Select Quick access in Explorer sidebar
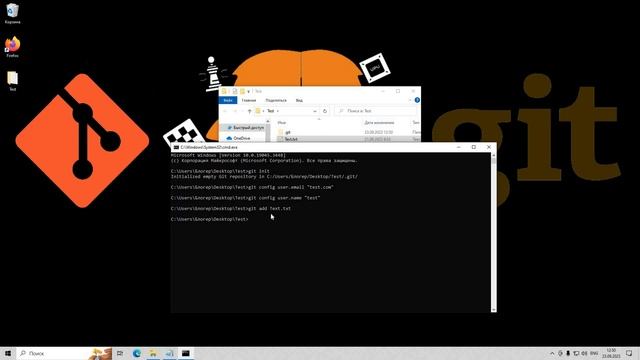640x360 pixels. point(244,128)
